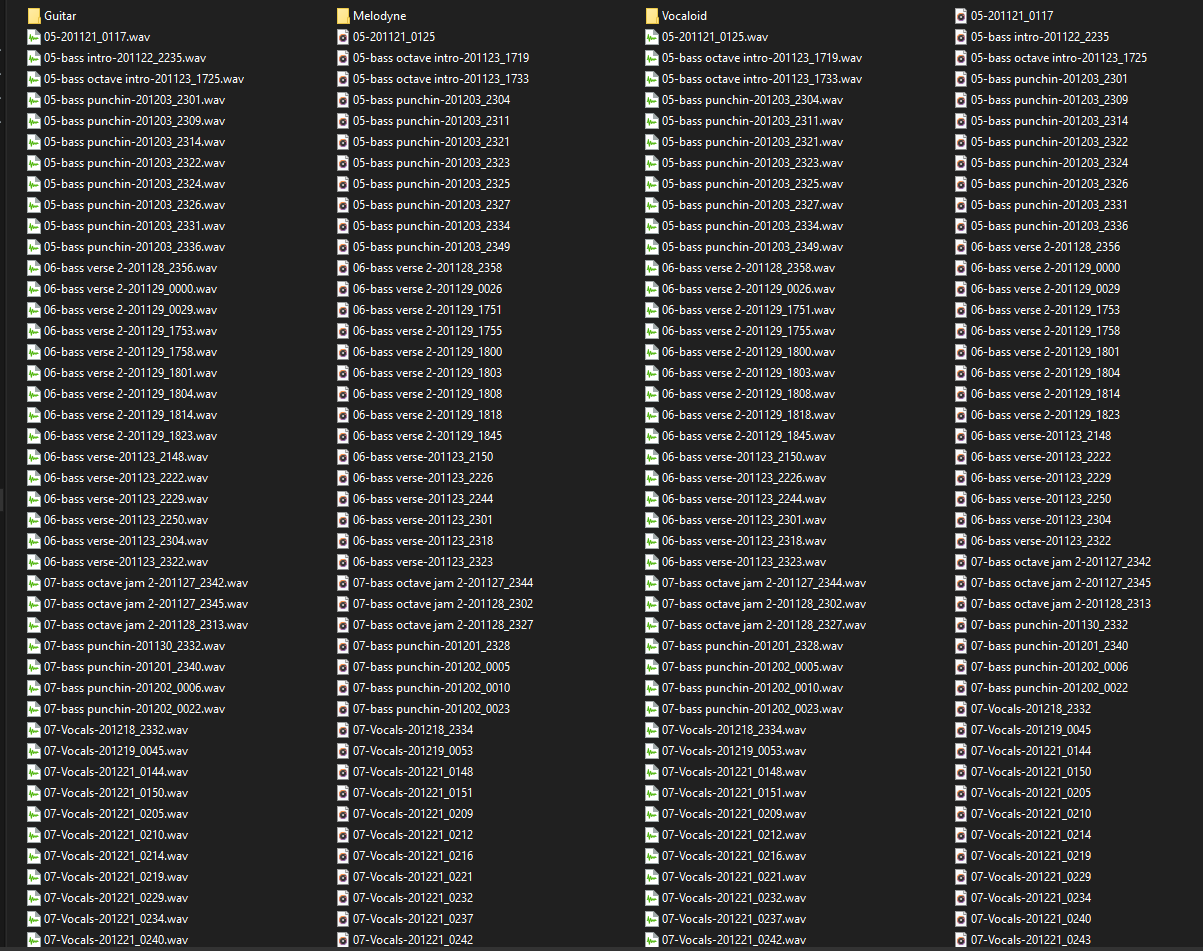The image size is (1203, 951).
Task: Click the audio icon of 07-Vocals-201221_0240.wav
Action: tap(34, 940)
